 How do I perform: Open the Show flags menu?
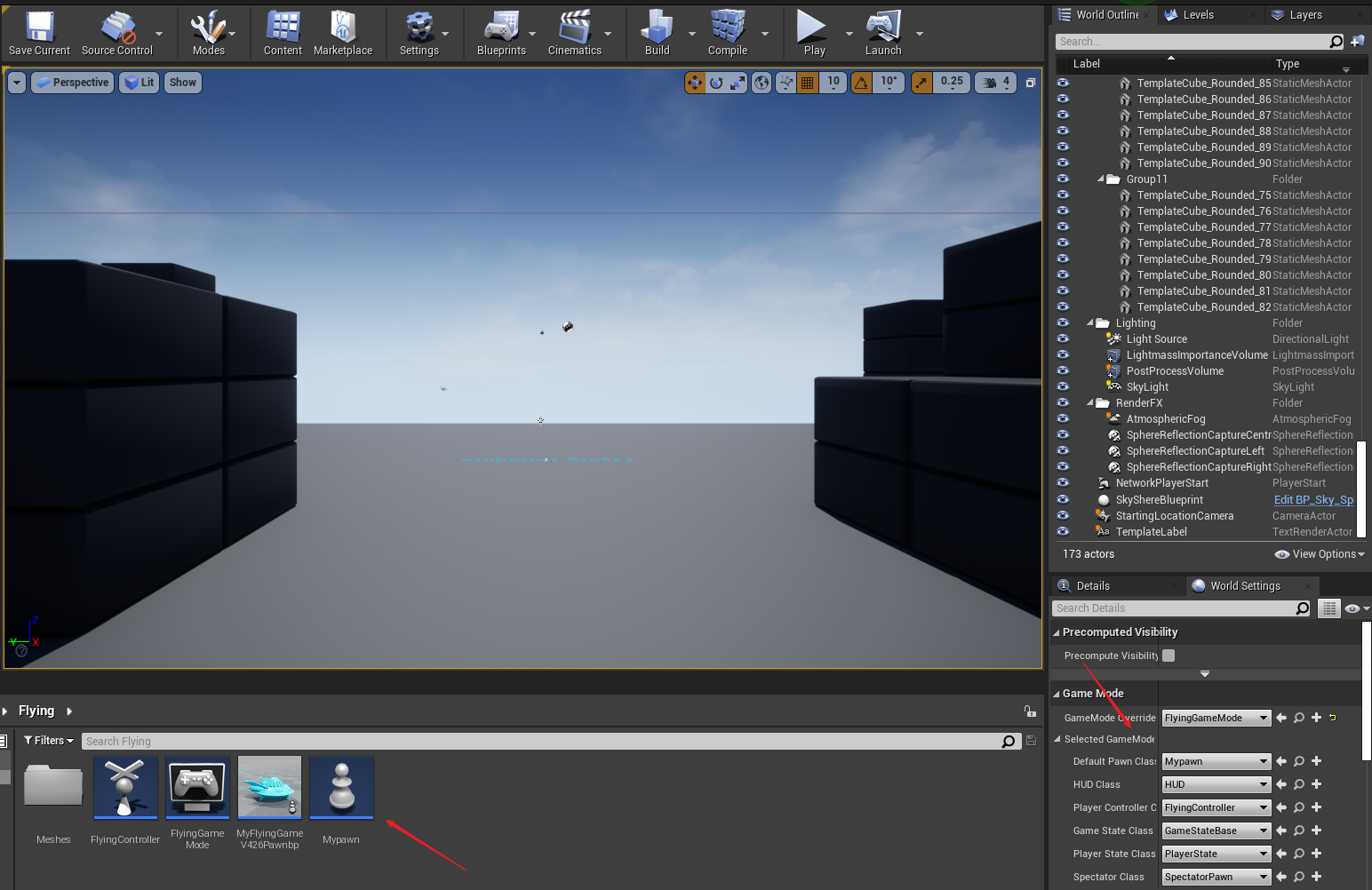[x=183, y=83]
